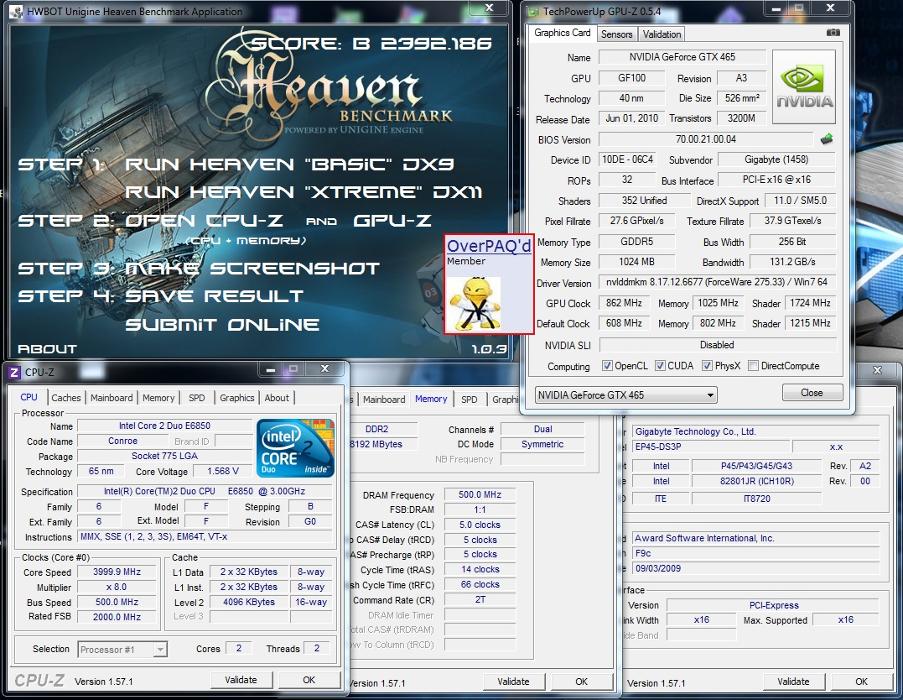Image resolution: width=903 pixels, height=700 pixels.
Task: Click the HWBOT Heaven window title icon
Action: pyautogui.click(x=17, y=12)
